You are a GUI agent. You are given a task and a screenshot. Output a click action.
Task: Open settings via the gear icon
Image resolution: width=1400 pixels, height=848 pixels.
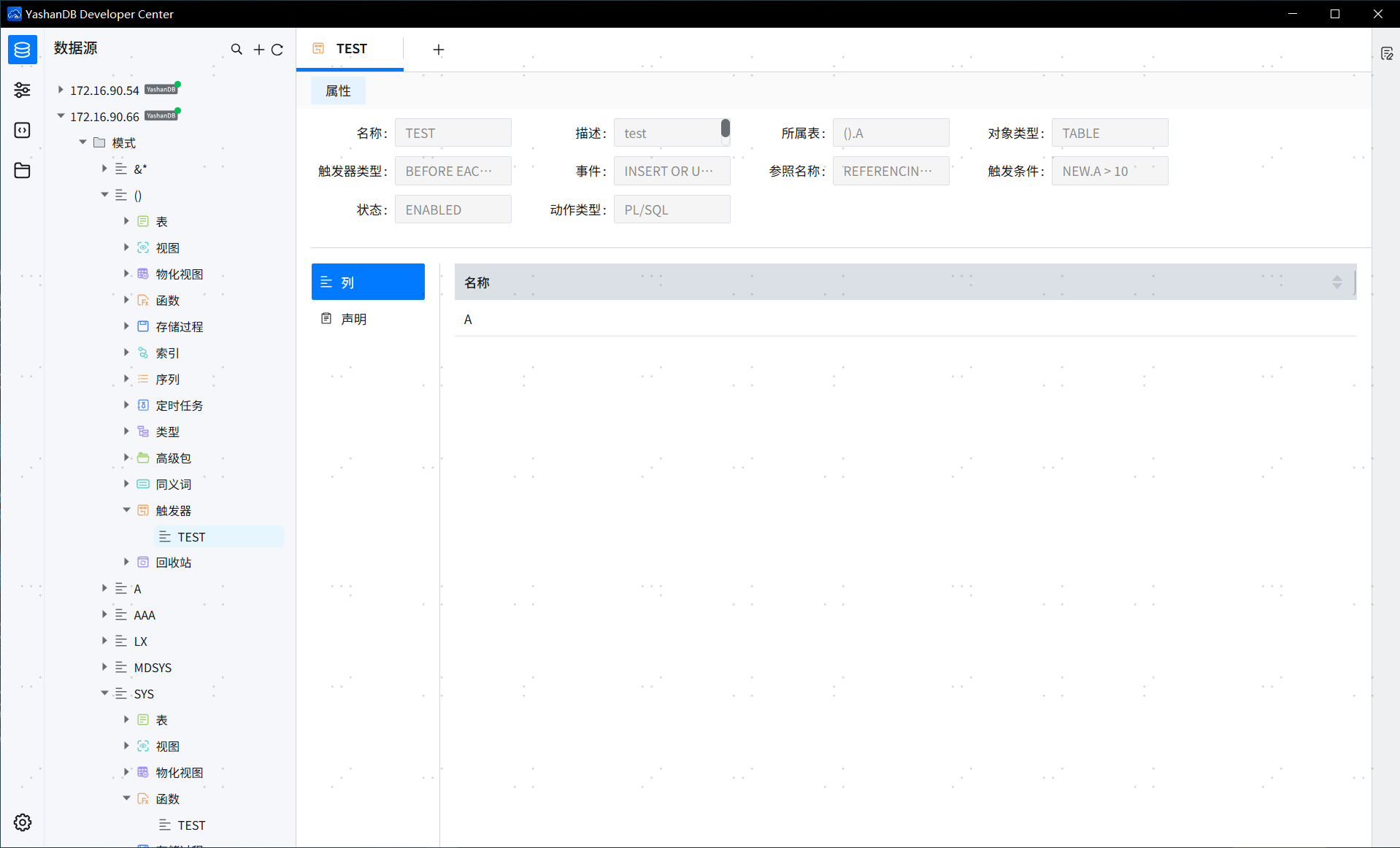click(22, 822)
